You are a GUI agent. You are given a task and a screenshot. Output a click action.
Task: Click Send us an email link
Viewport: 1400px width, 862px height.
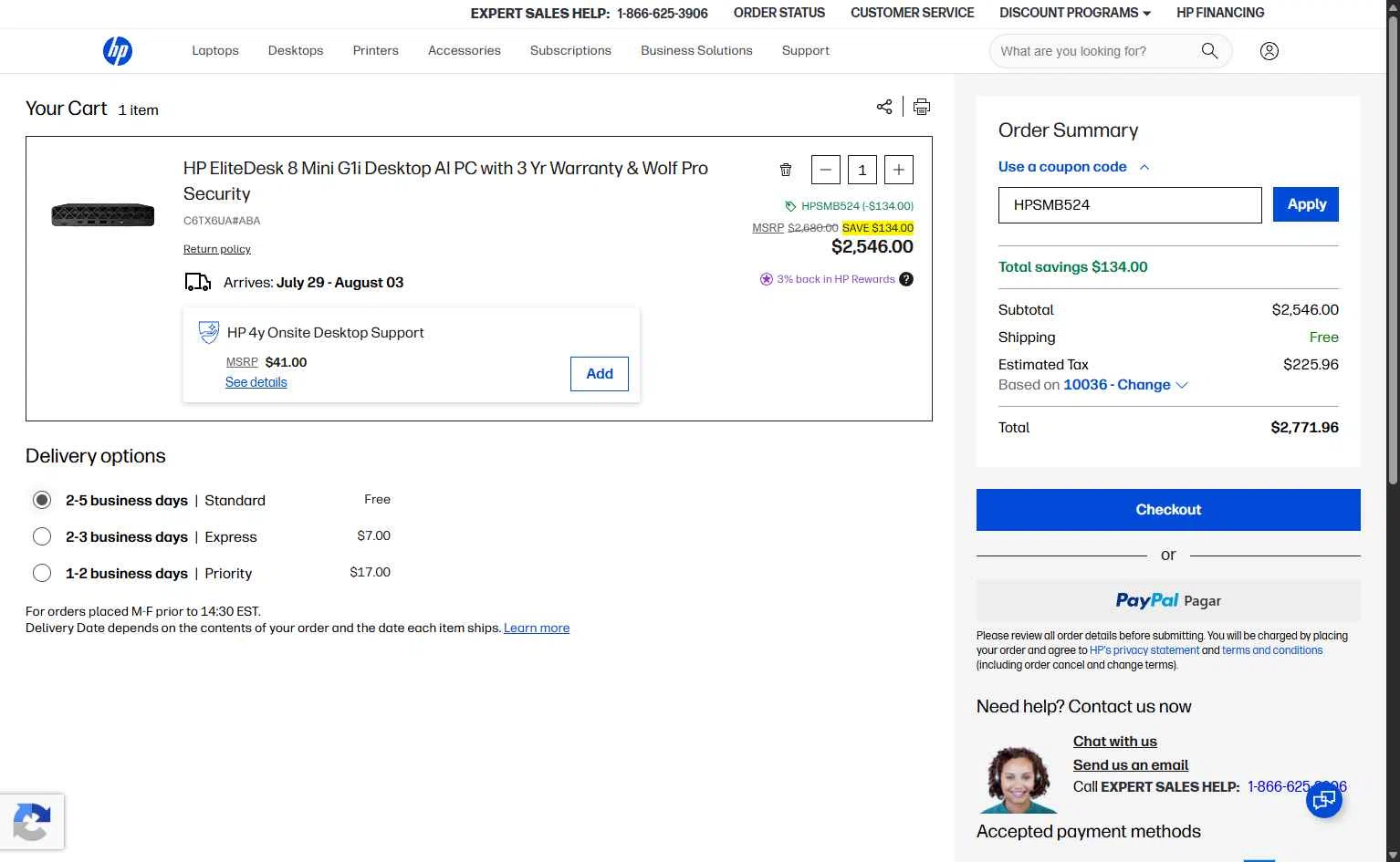click(1131, 765)
